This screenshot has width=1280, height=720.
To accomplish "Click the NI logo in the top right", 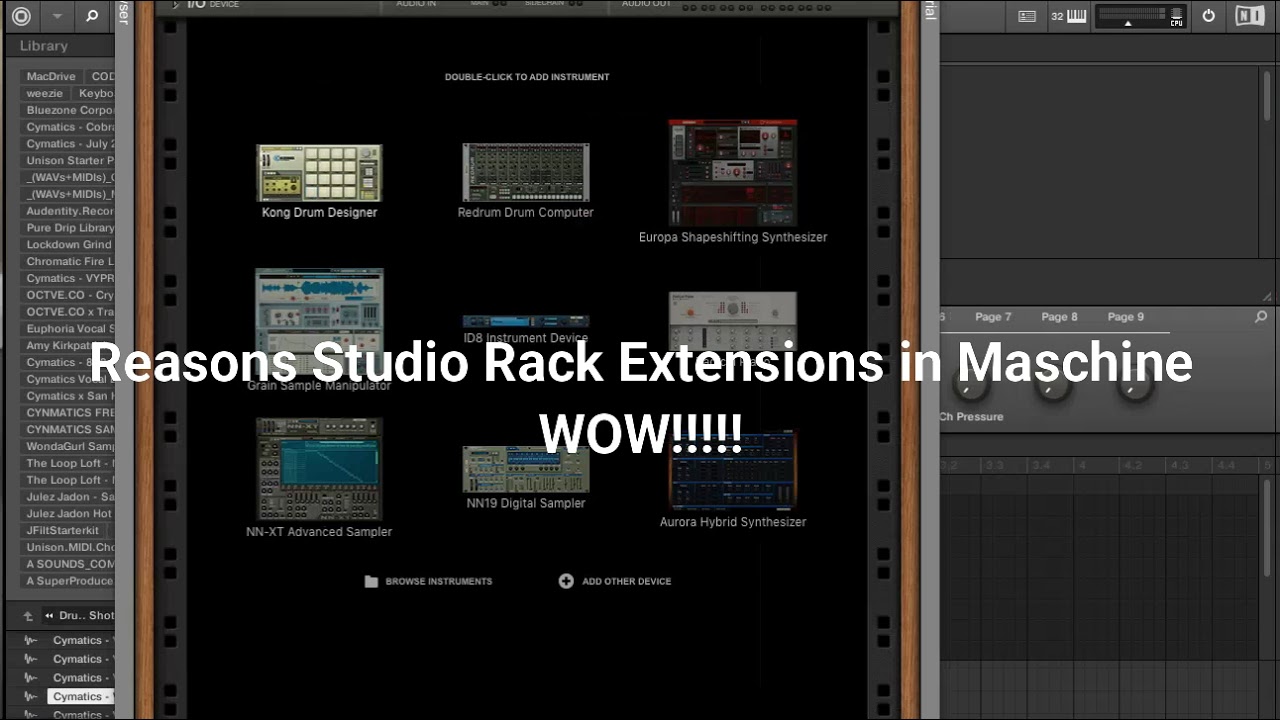I will click(x=1249, y=16).
